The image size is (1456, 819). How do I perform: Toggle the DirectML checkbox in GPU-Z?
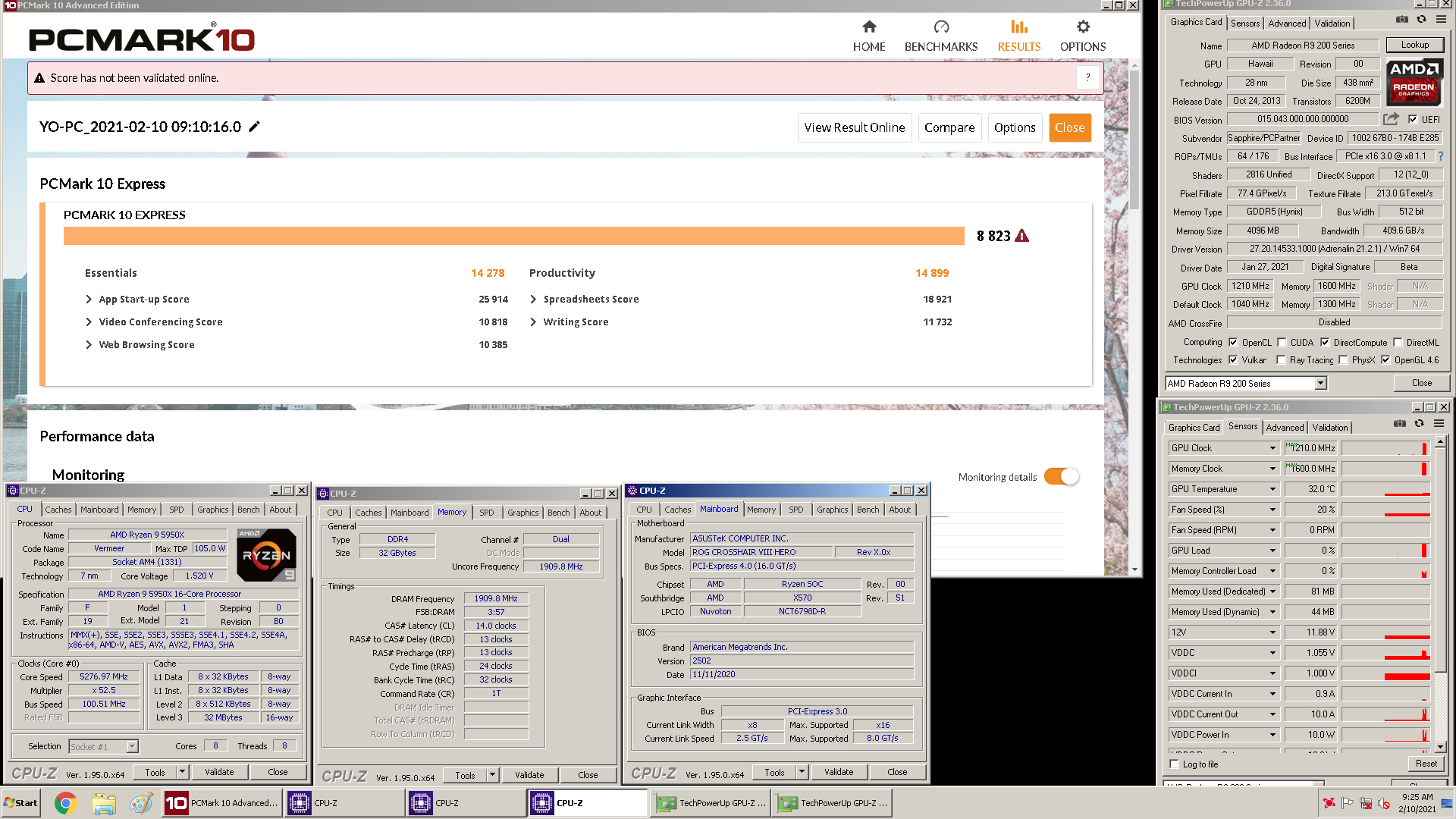tap(1398, 342)
